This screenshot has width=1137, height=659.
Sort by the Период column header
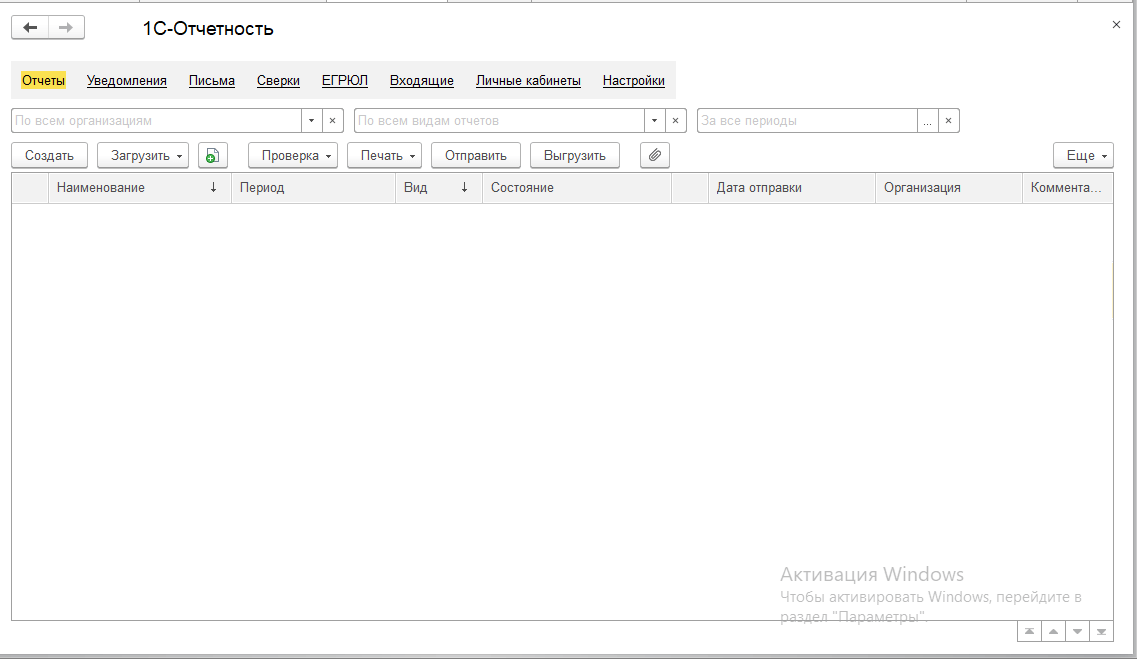(x=313, y=188)
